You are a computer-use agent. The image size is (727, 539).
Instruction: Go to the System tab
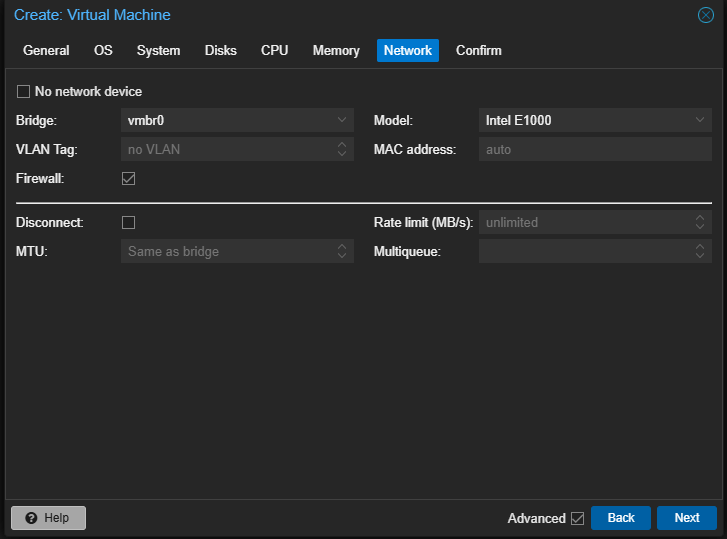click(x=159, y=51)
